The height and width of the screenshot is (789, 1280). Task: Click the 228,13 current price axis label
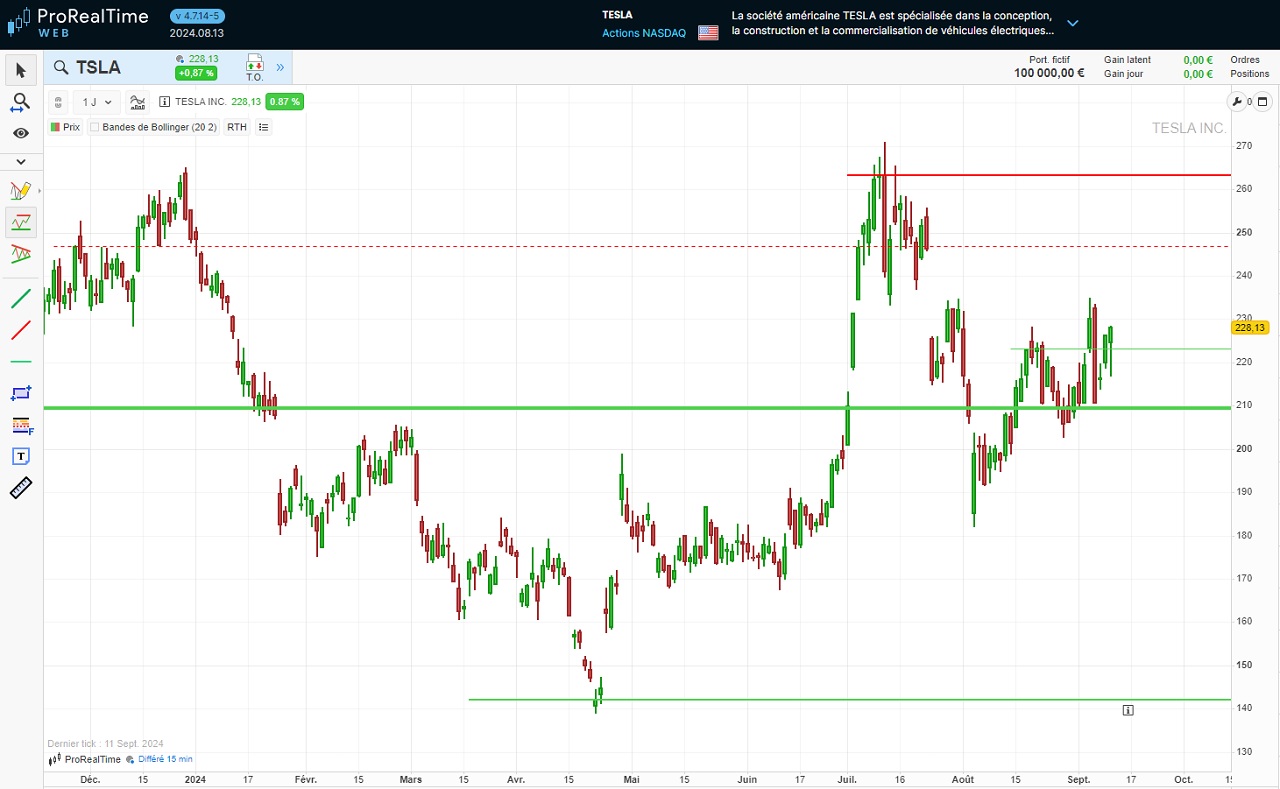[1251, 328]
